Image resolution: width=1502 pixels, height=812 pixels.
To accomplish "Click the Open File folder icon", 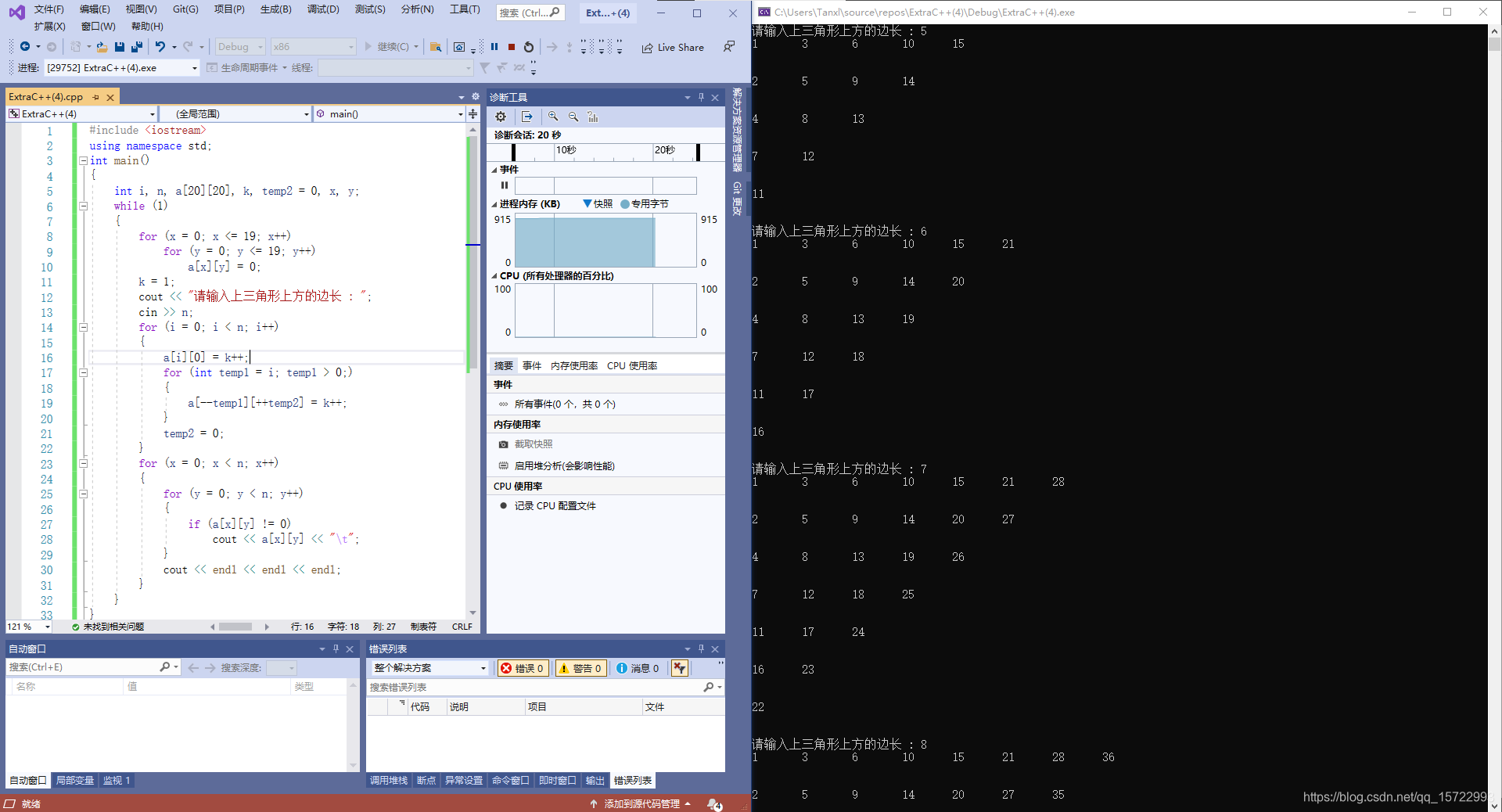I will [102, 47].
